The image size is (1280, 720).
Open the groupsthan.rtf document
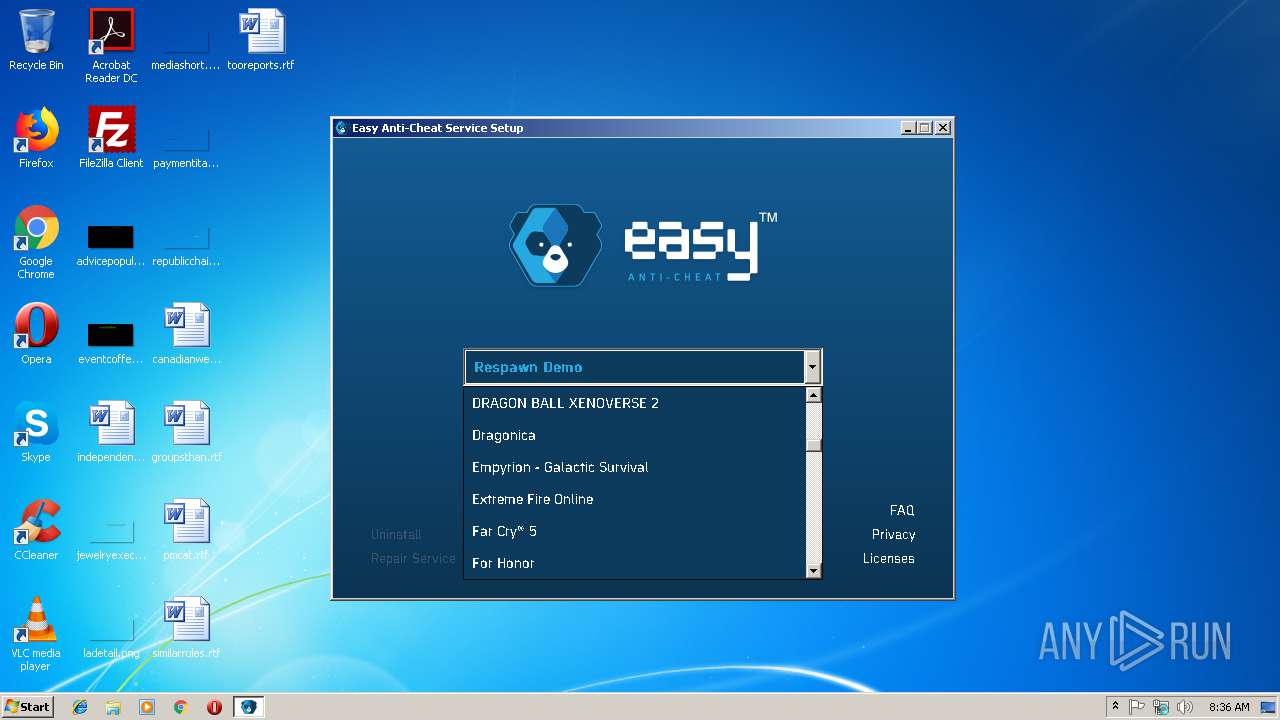tap(186, 432)
